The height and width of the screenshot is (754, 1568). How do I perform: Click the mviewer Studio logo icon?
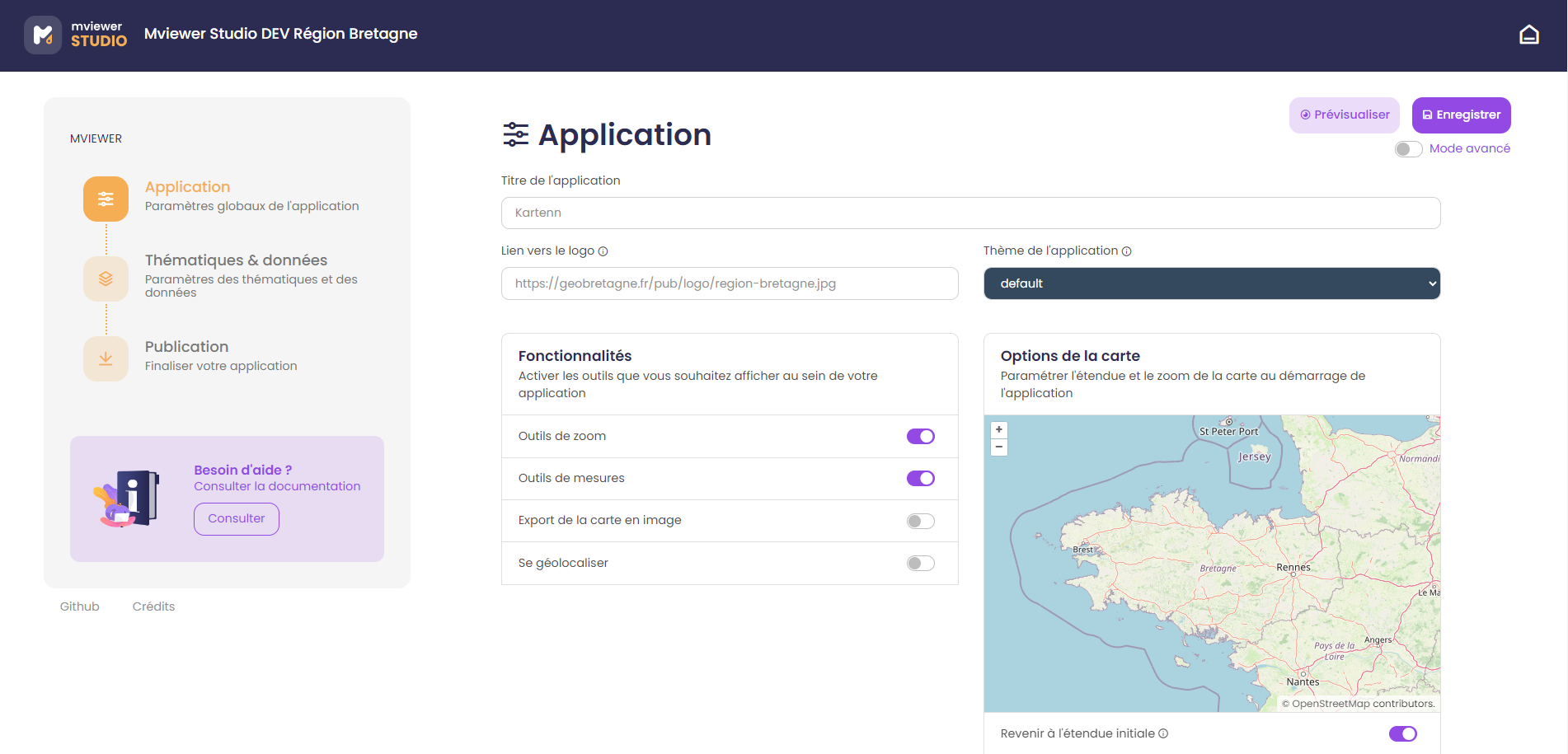click(43, 35)
